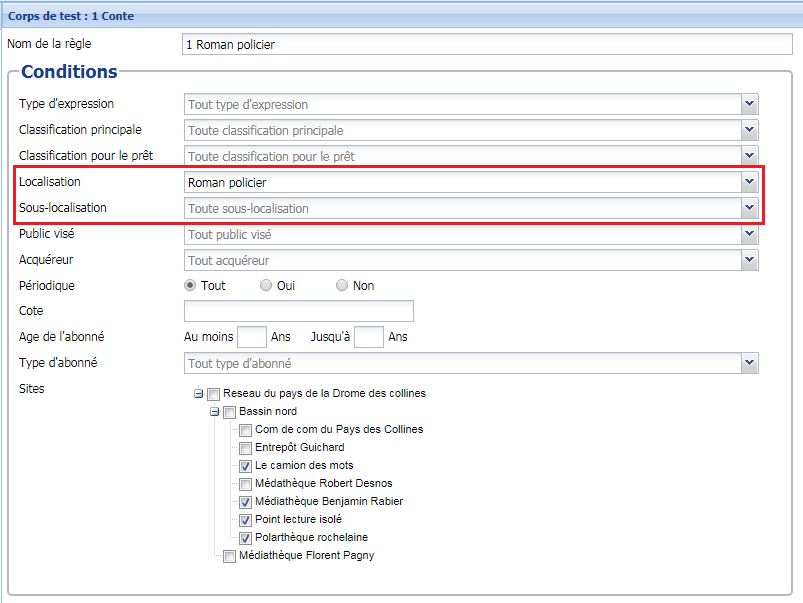Check the Entrepôt Guichard checkbox
Viewport: 803px width, 603px height.
[246, 448]
